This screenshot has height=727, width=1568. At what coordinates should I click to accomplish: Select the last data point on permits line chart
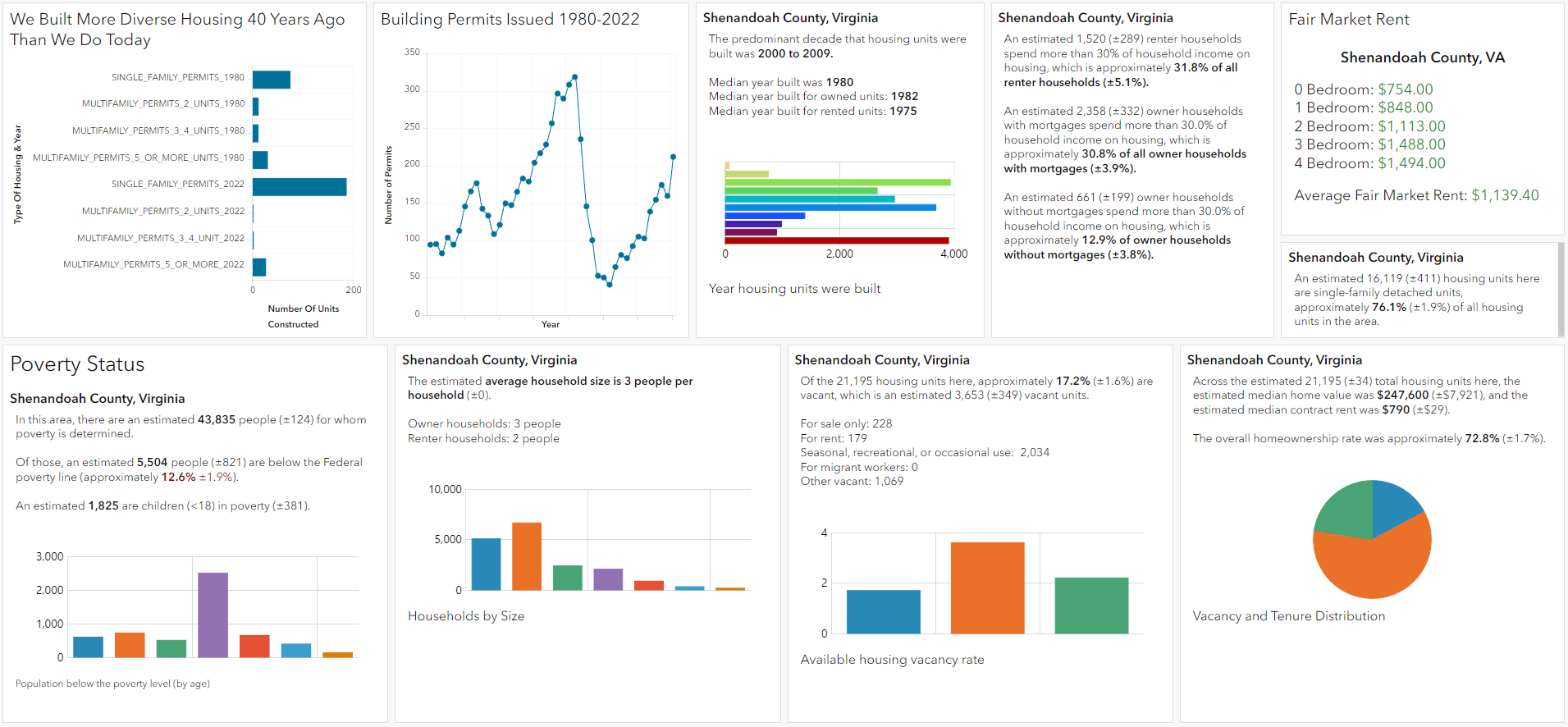point(673,157)
